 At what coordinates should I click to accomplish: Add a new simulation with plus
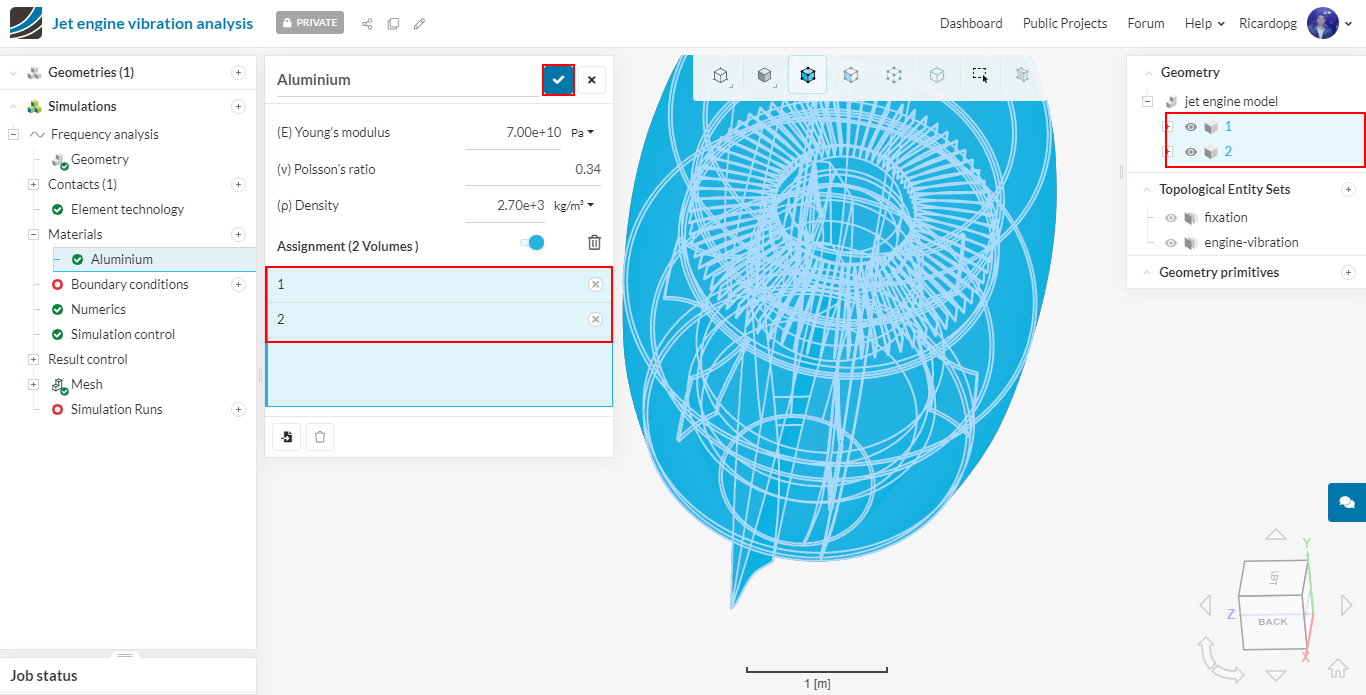tap(238, 106)
